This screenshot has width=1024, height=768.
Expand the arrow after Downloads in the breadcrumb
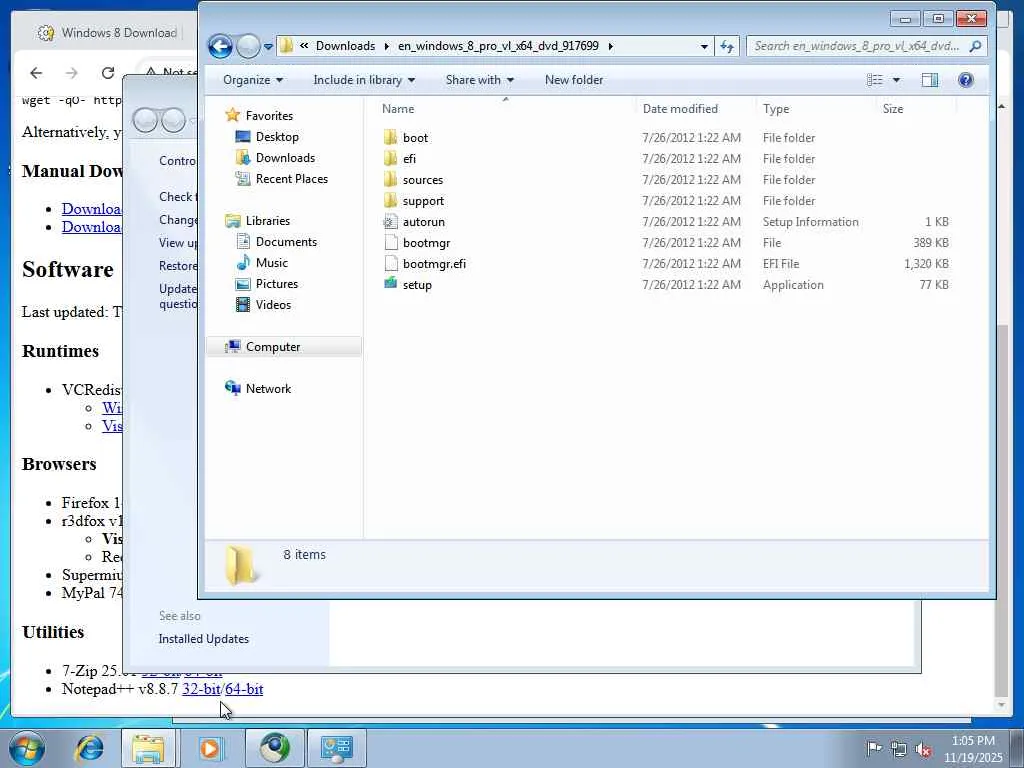[x=386, y=46]
